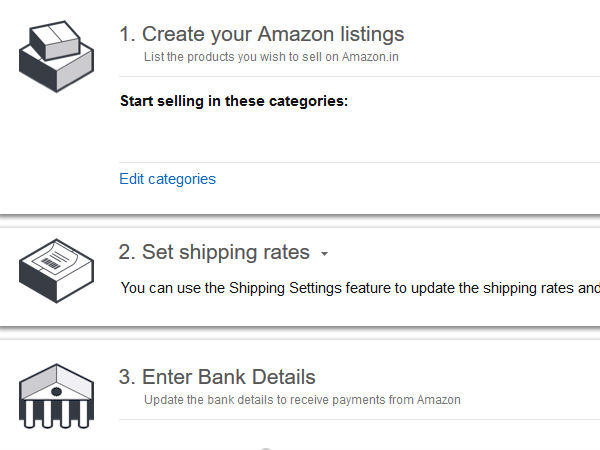Click the shipping parcel icon
The image size is (600, 450).
56,268
